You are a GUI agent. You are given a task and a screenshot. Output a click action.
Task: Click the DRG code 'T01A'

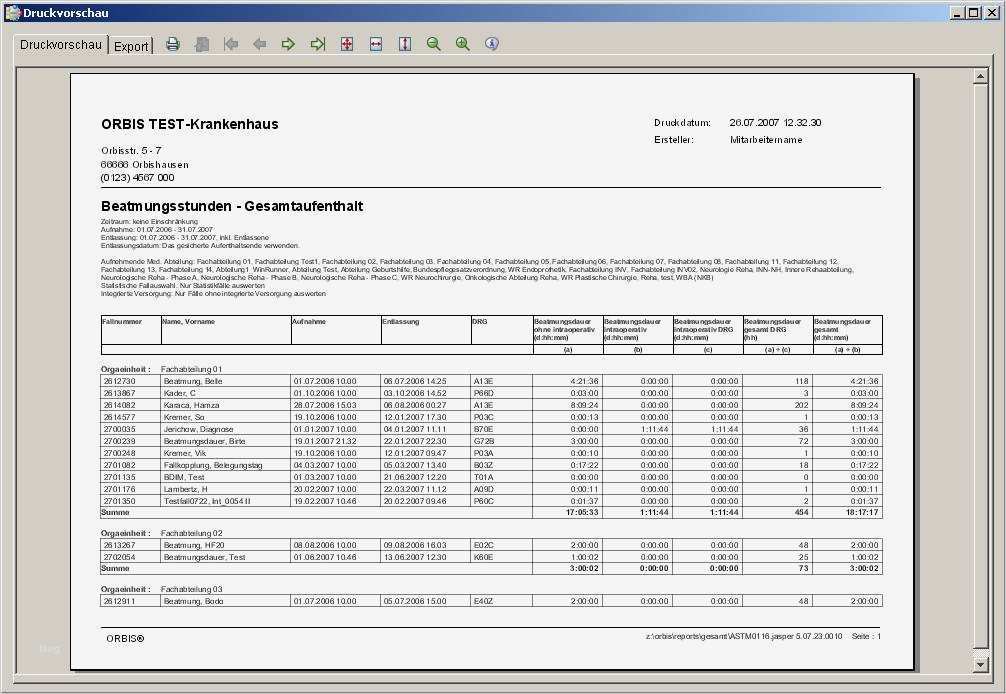click(484, 477)
